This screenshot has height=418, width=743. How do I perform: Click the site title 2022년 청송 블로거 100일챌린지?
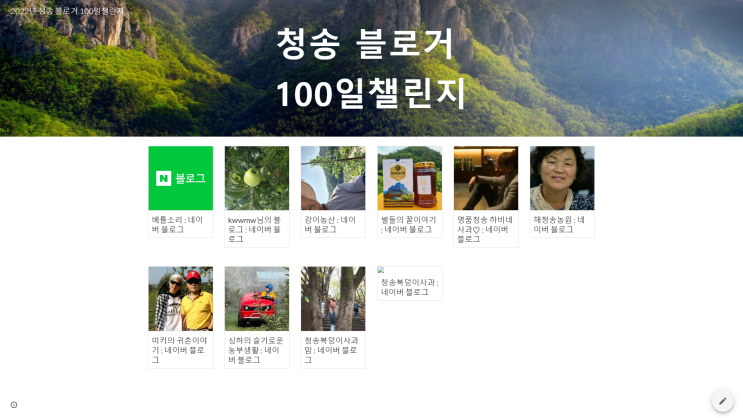tap(67, 11)
